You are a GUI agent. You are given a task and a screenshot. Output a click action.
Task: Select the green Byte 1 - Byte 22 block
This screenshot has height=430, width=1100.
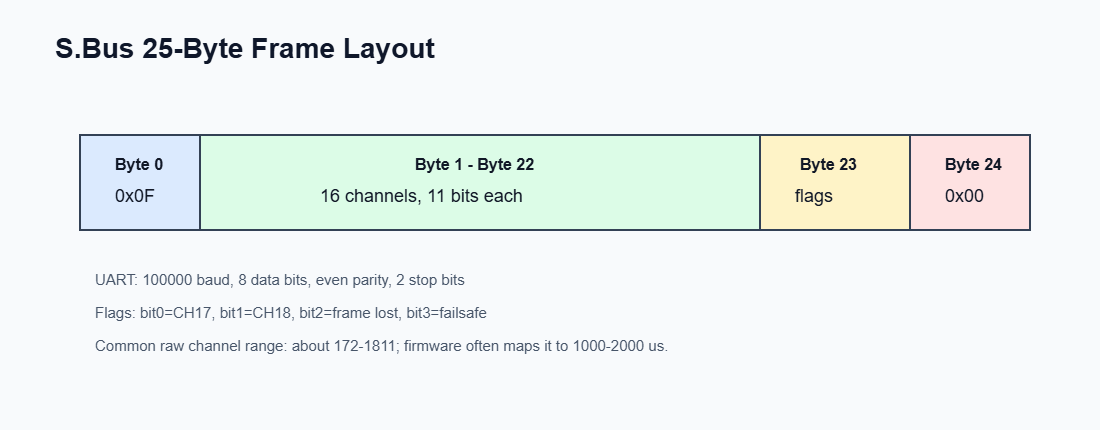click(x=480, y=182)
